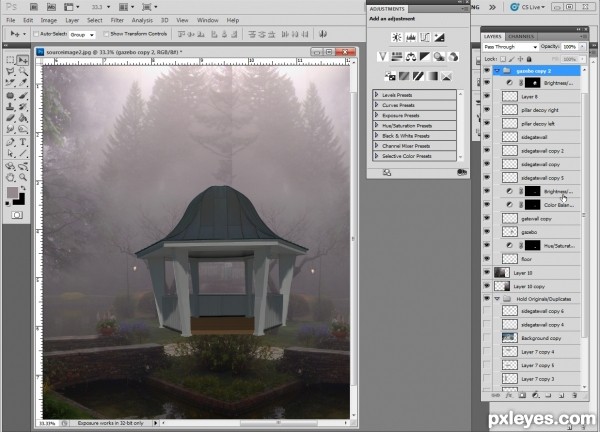Add a Brightness/Contrast adjustment
This screenshot has height=432, width=600.
[x=397, y=37]
